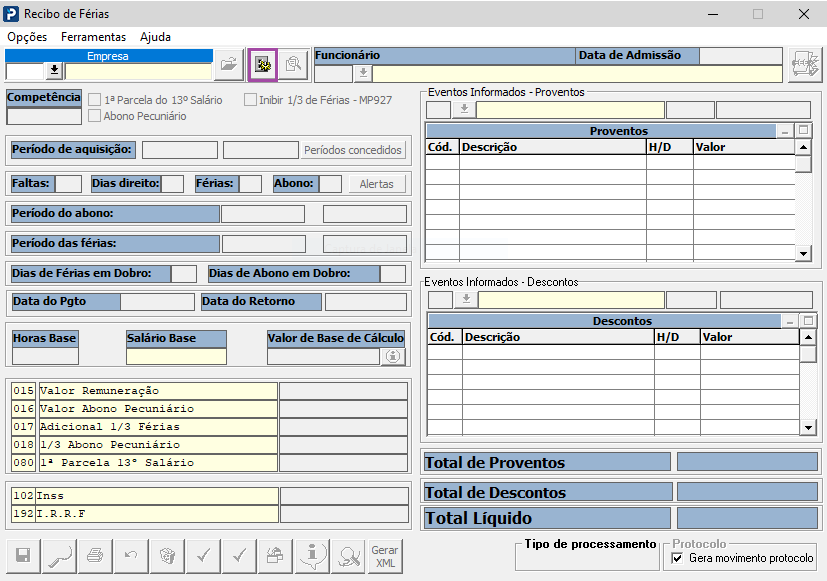Click the employee card icon beside Data de Admissão

805,65
